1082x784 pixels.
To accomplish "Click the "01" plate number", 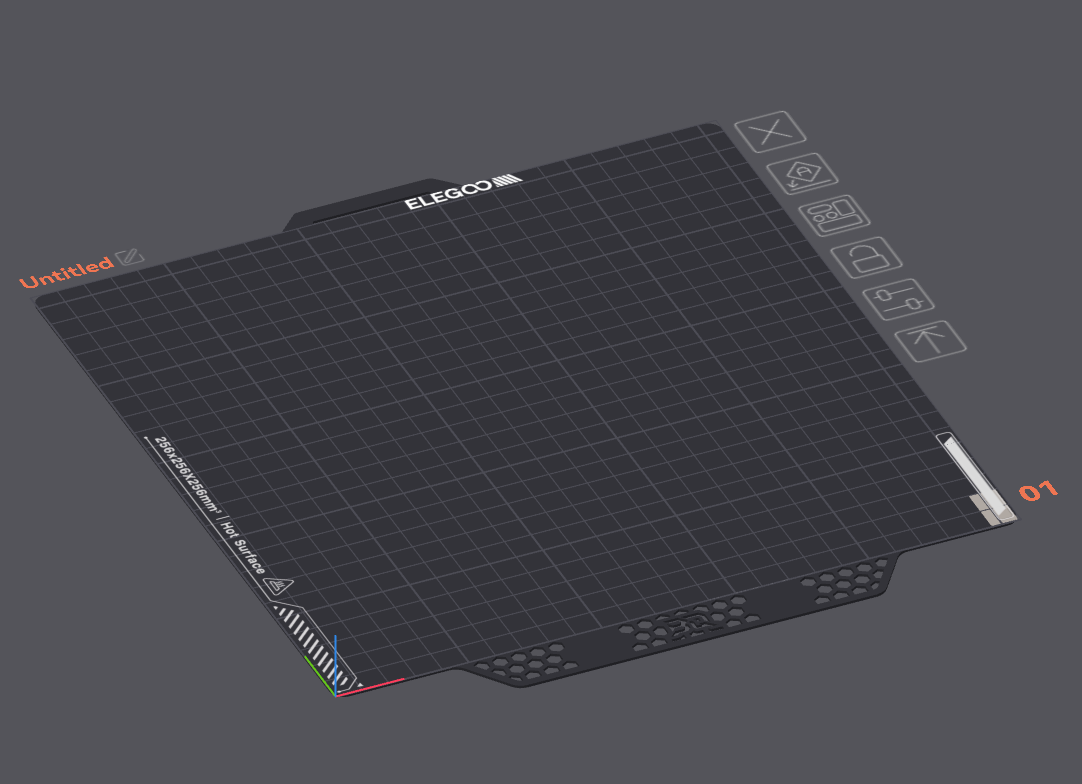I will click(1038, 490).
